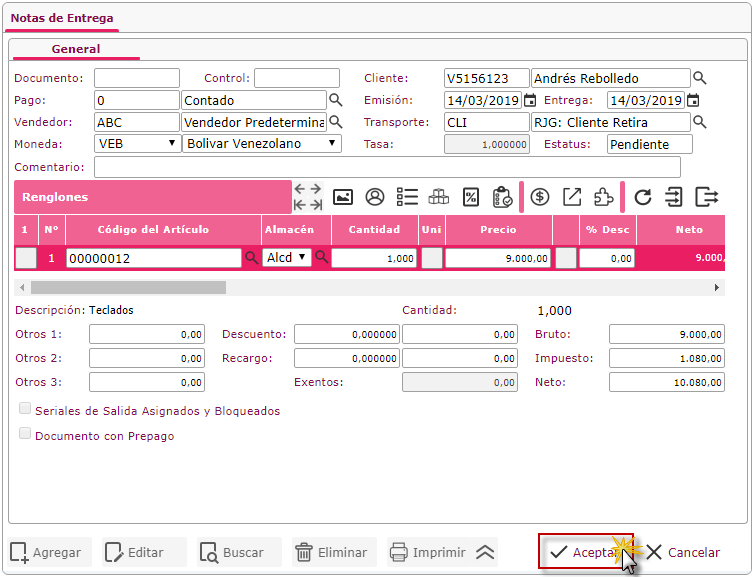This screenshot has height=577, width=755.
Task: Select the Notas de Entrega tab
Action: coord(62,18)
